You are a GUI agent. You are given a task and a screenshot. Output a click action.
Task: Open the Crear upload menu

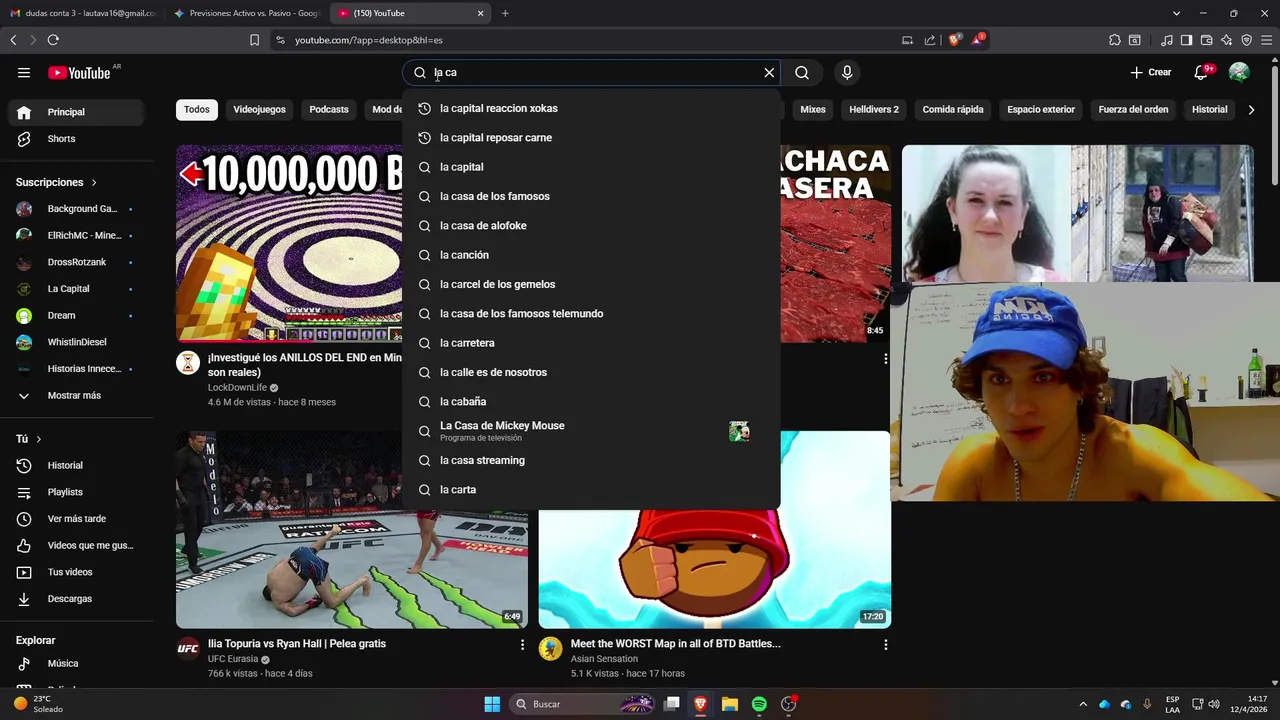point(1151,72)
